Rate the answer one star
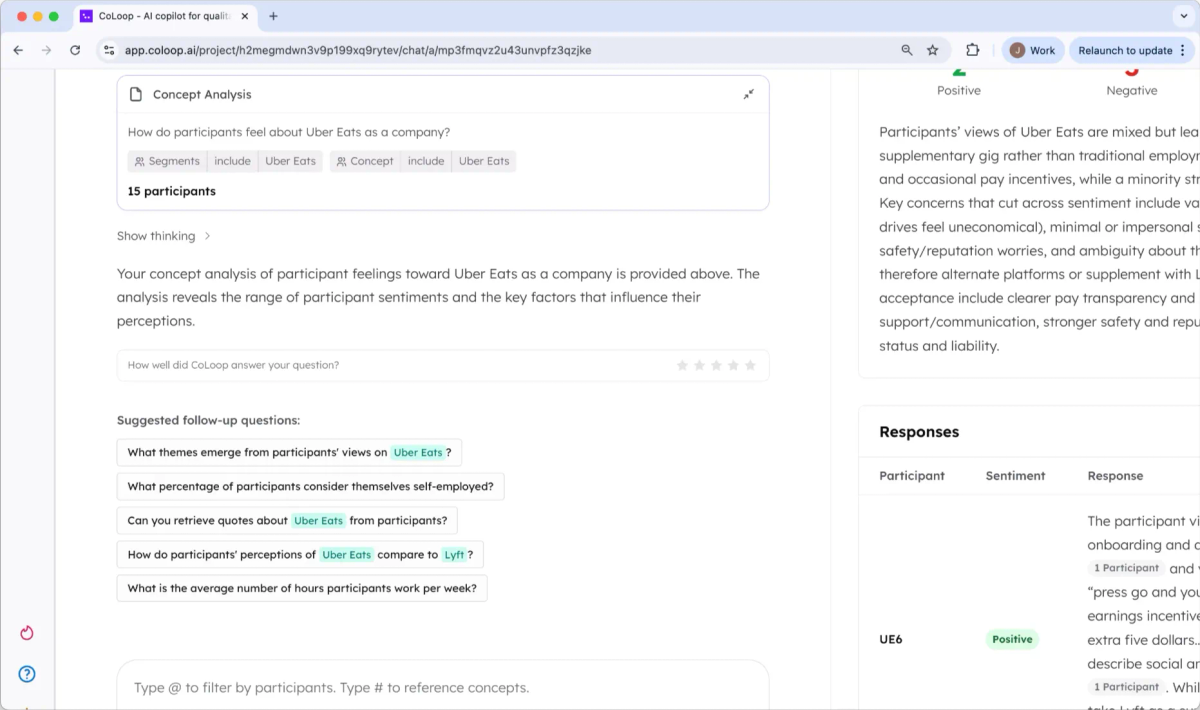This screenshot has height=710, width=1200. pos(682,365)
